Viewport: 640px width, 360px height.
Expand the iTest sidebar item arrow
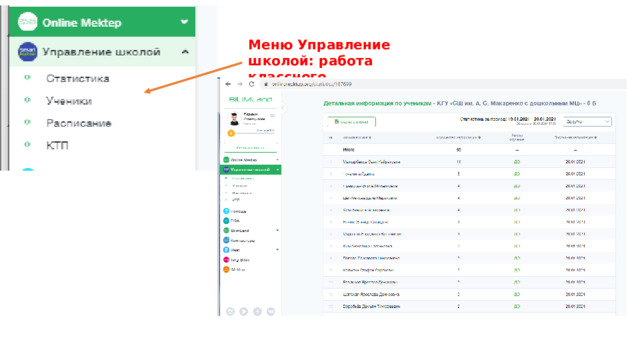coord(278,249)
